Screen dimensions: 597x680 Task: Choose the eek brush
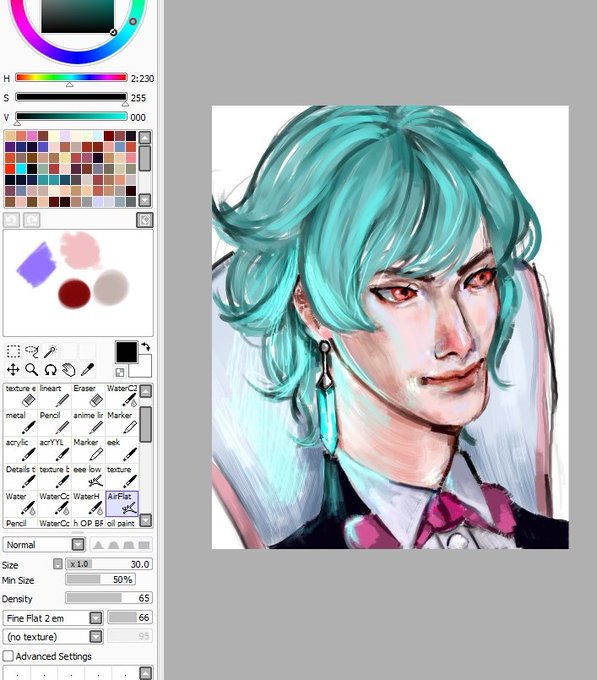click(x=122, y=450)
